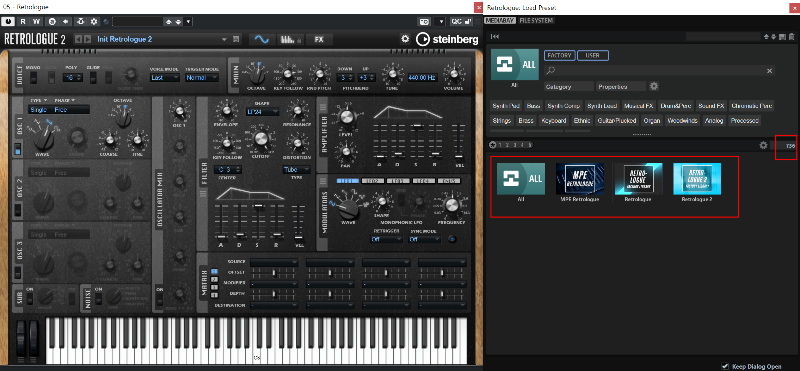
Task: Adjust filter envelope Attack slider
Action: click(x=221, y=237)
